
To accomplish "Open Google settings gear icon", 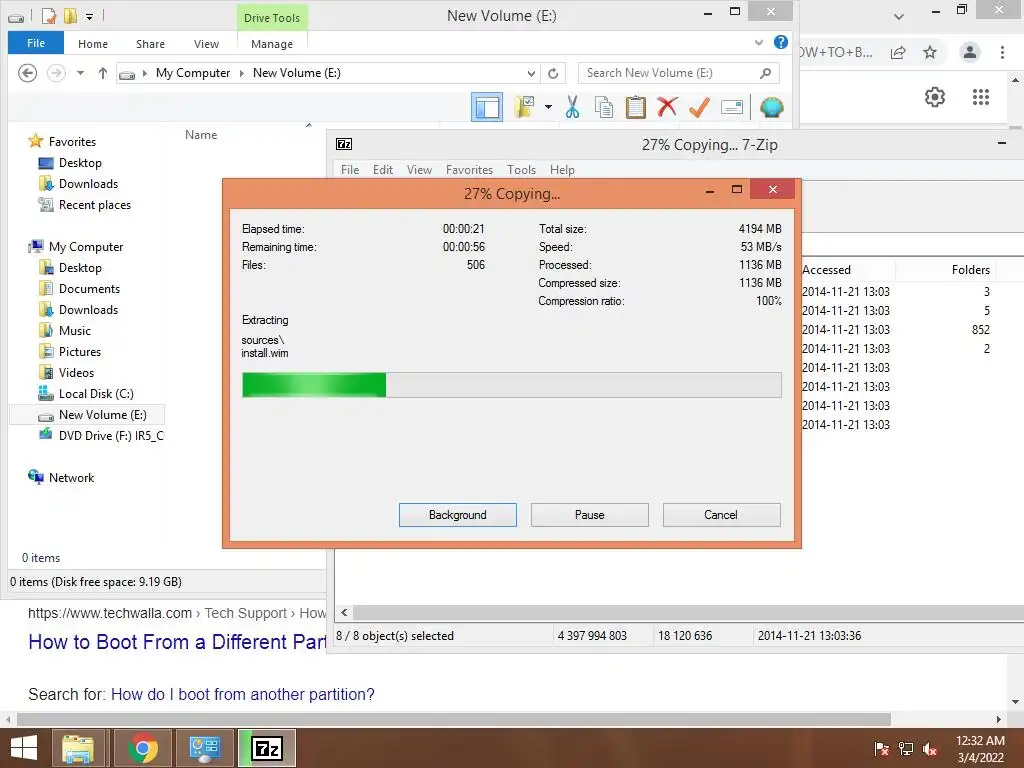I will click(935, 97).
